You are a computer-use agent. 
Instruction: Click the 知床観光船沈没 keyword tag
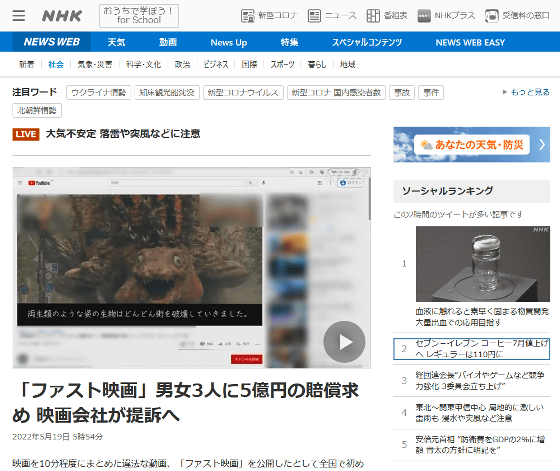pyautogui.click(x=167, y=92)
